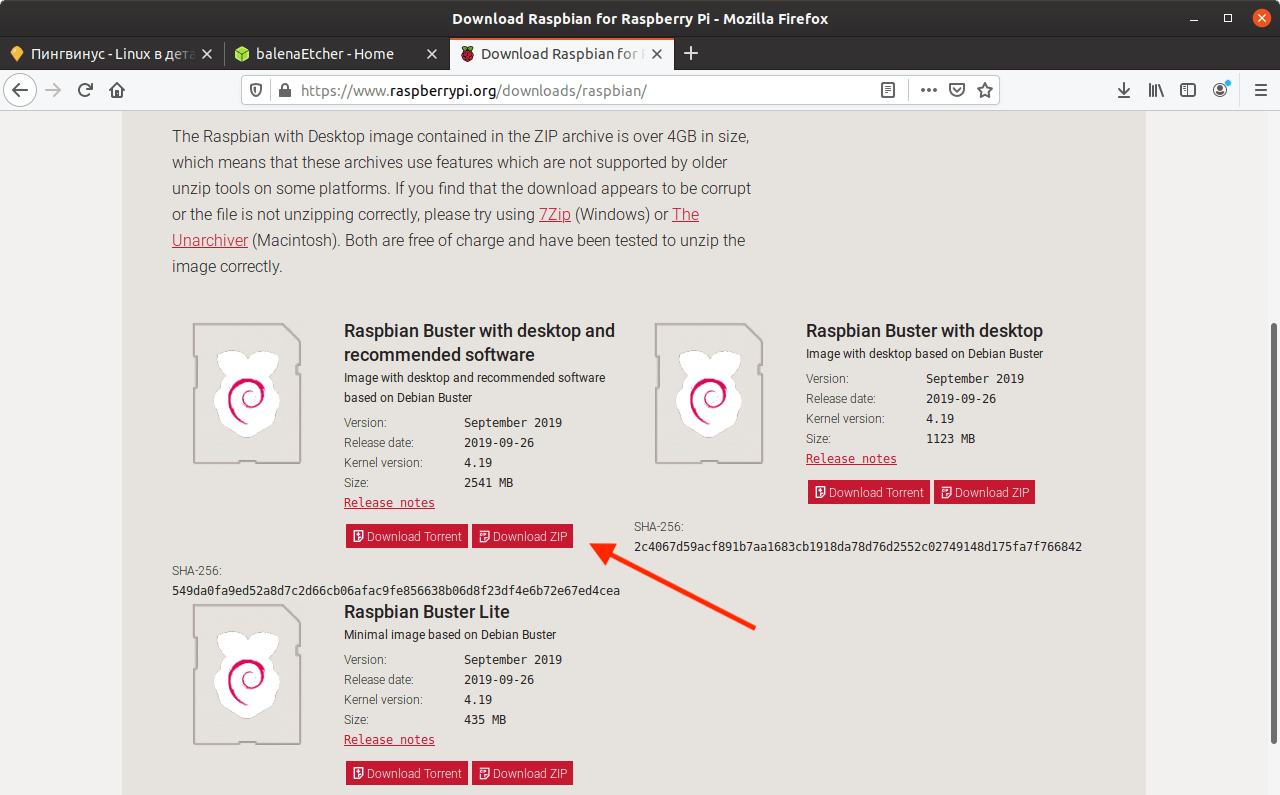Go to the Firefox home page
The image size is (1280, 795).
click(x=117, y=90)
